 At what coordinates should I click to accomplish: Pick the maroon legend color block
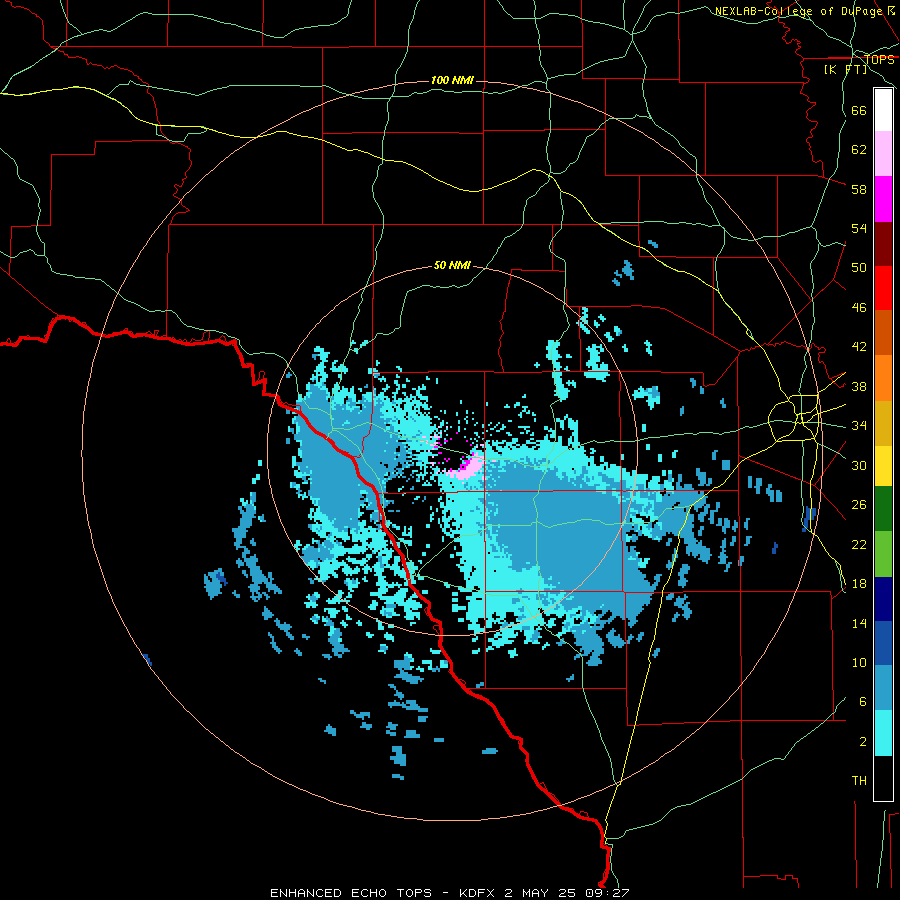883,243
